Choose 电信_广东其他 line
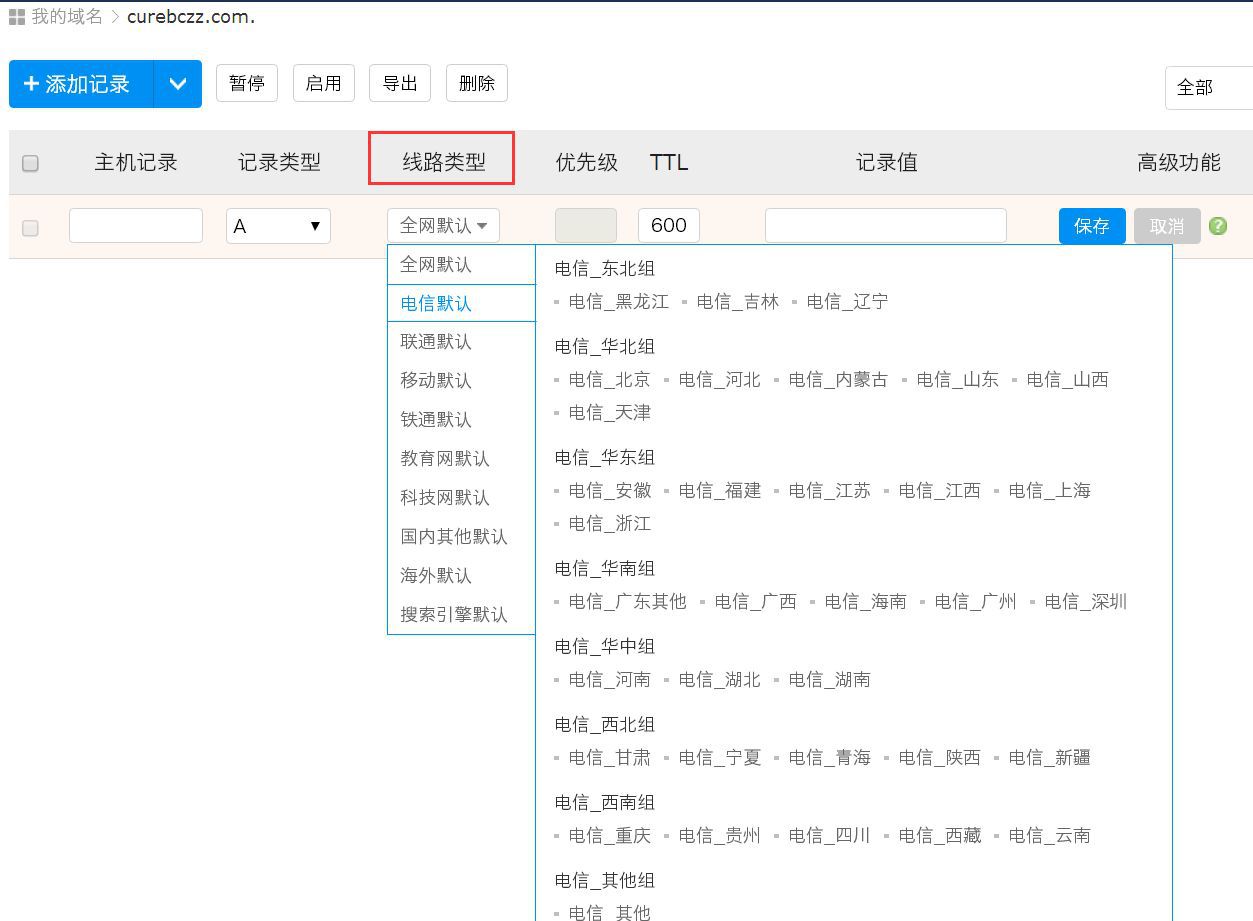Image resolution: width=1253 pixels, height=921 pixels. (x=628, y=602)
